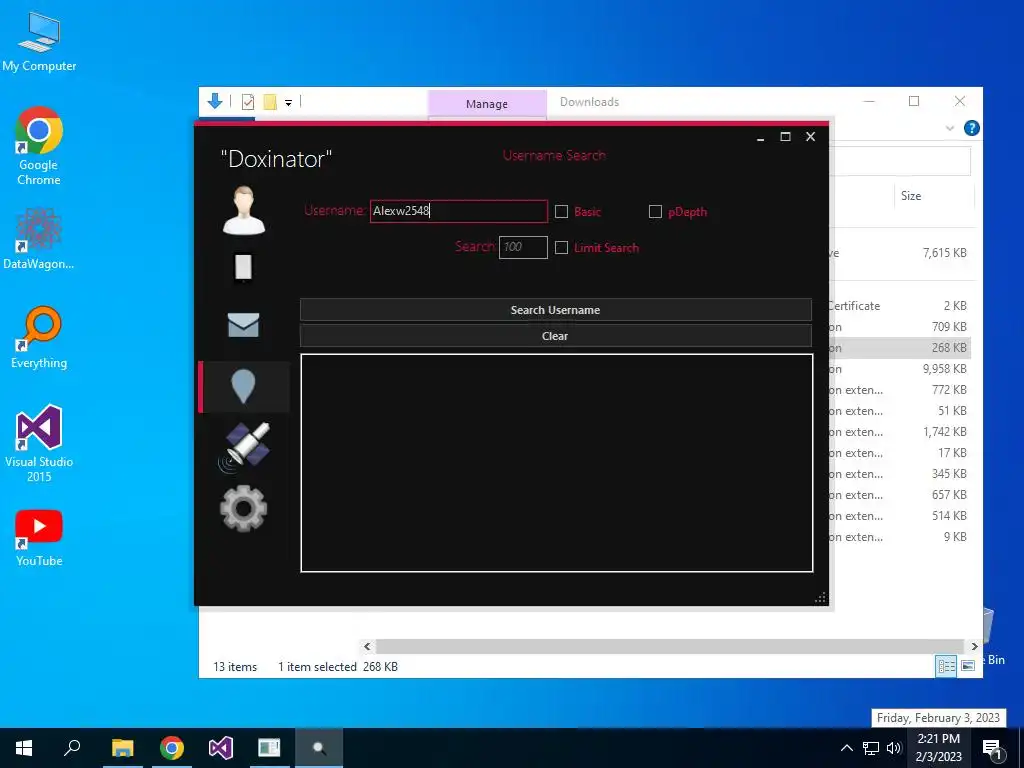Select the location pin icon in Doxinator
Screen dimensions: 1024x768
point(243,386)
